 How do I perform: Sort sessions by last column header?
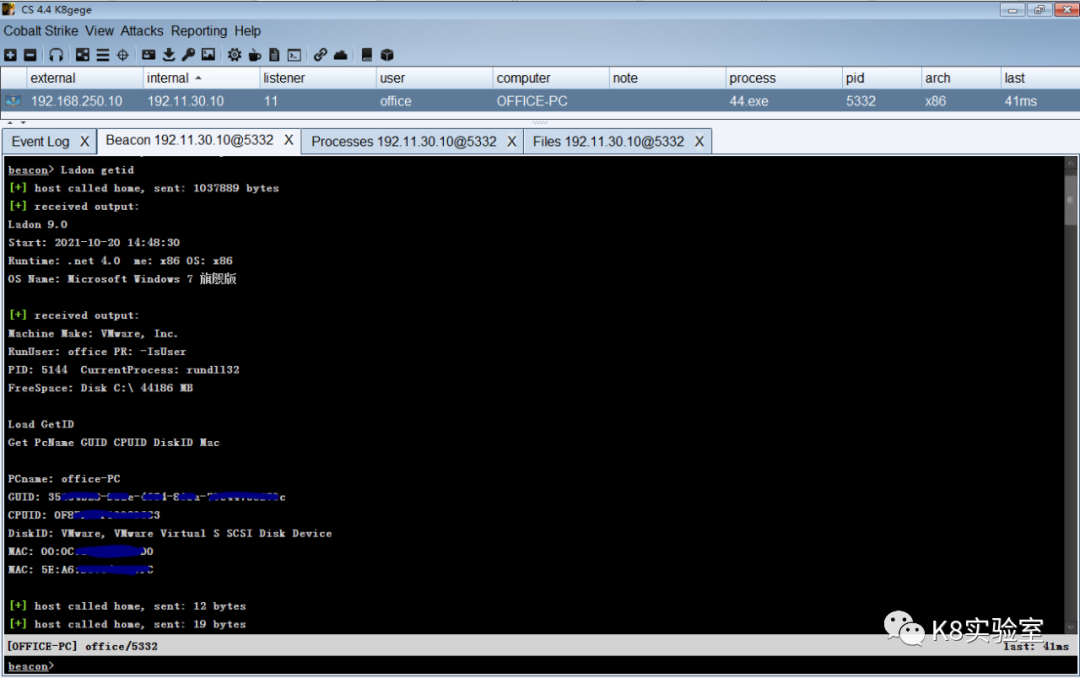tap(1039, 78)
